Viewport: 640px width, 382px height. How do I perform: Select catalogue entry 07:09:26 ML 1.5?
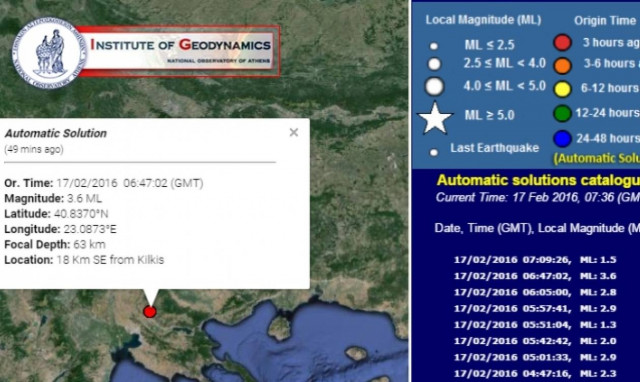pos(535,260)
